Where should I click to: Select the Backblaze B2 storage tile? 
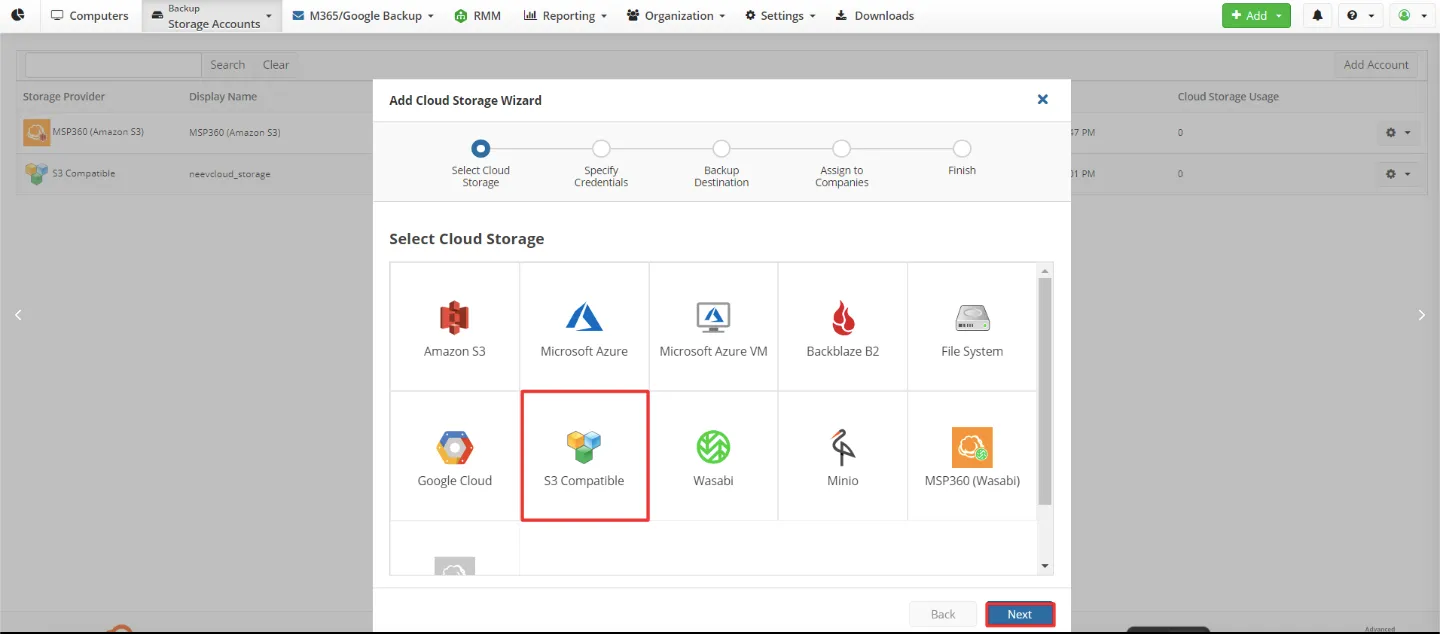click(843, 327)
